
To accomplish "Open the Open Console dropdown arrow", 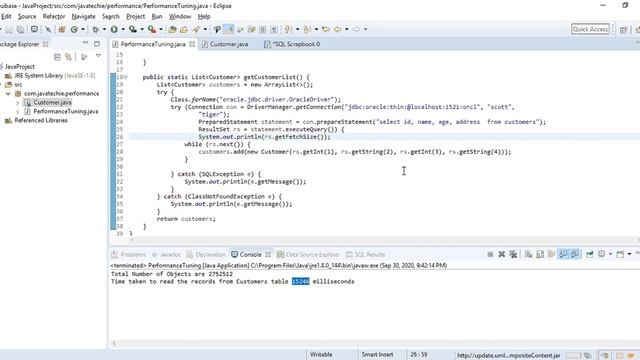I will [x=629, y=254].
